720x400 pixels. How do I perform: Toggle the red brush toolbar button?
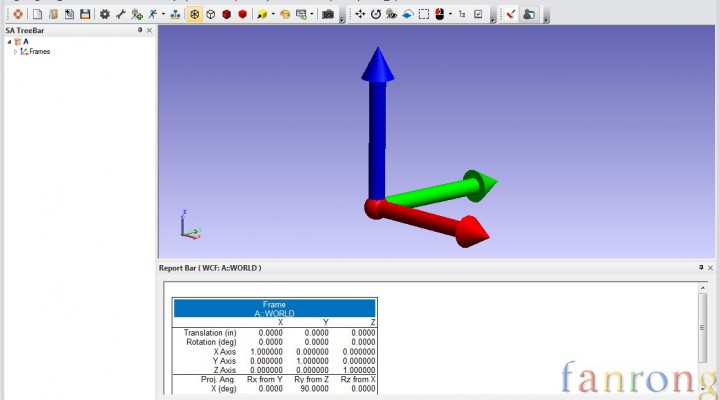tap(510, 14)
